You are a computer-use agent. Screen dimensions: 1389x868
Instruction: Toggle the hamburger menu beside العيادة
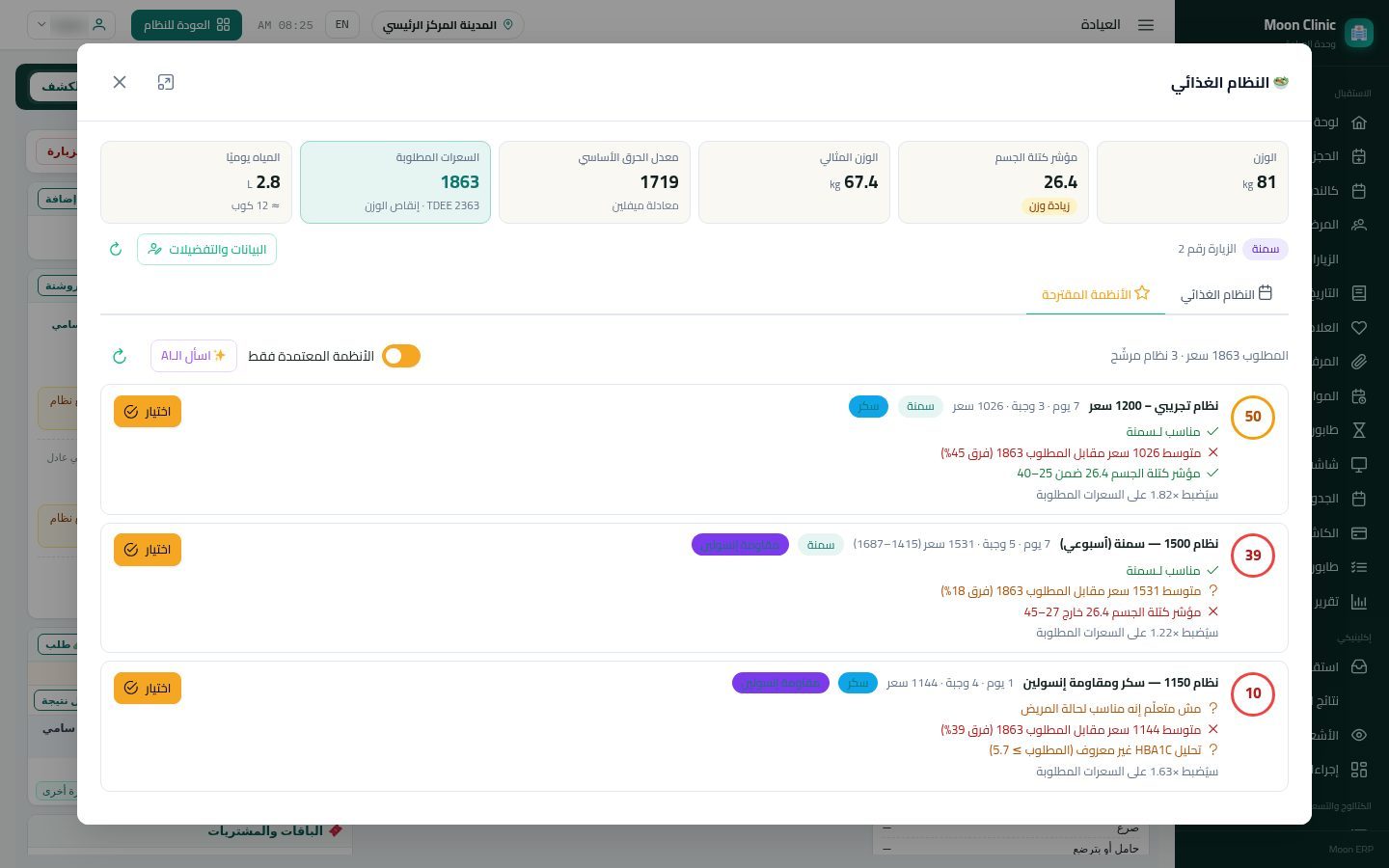click(1146, 25)
